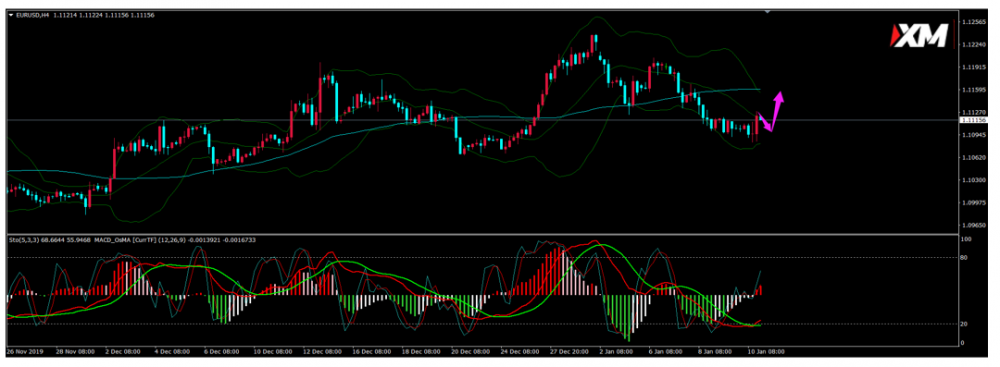Click price scale value 1.10300
1000x367 pixels.
(x=975, y=181)
